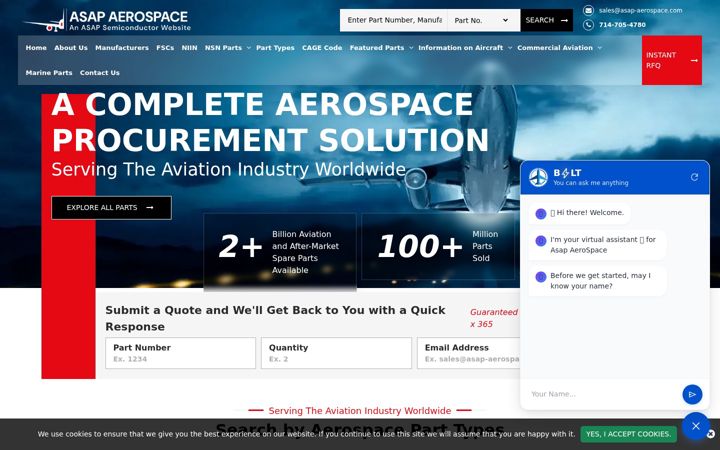Open the FSCs menu item

(x=165, y=48)
